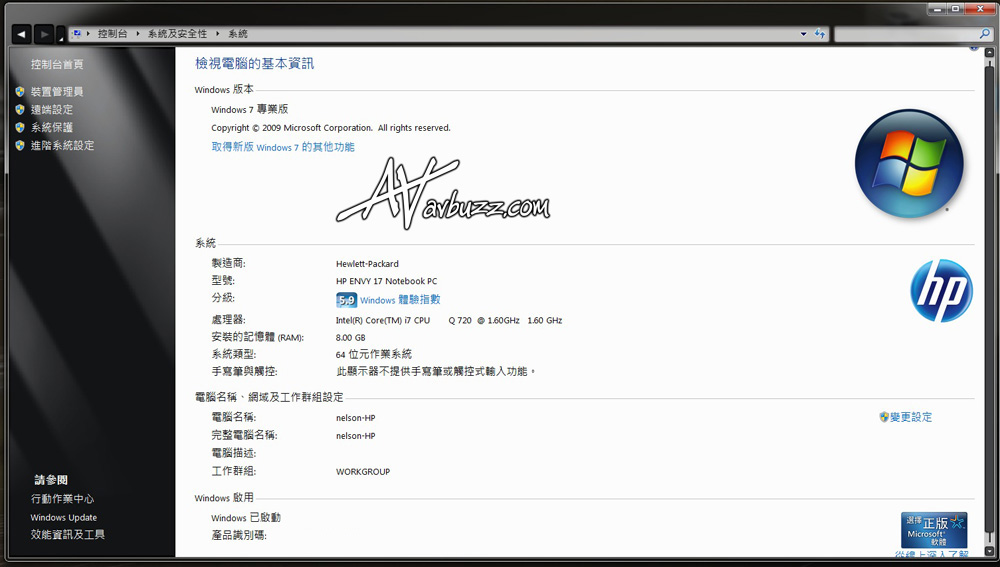
Task: Click the HP manufacturer logo
Action: [x=940, y=291]
